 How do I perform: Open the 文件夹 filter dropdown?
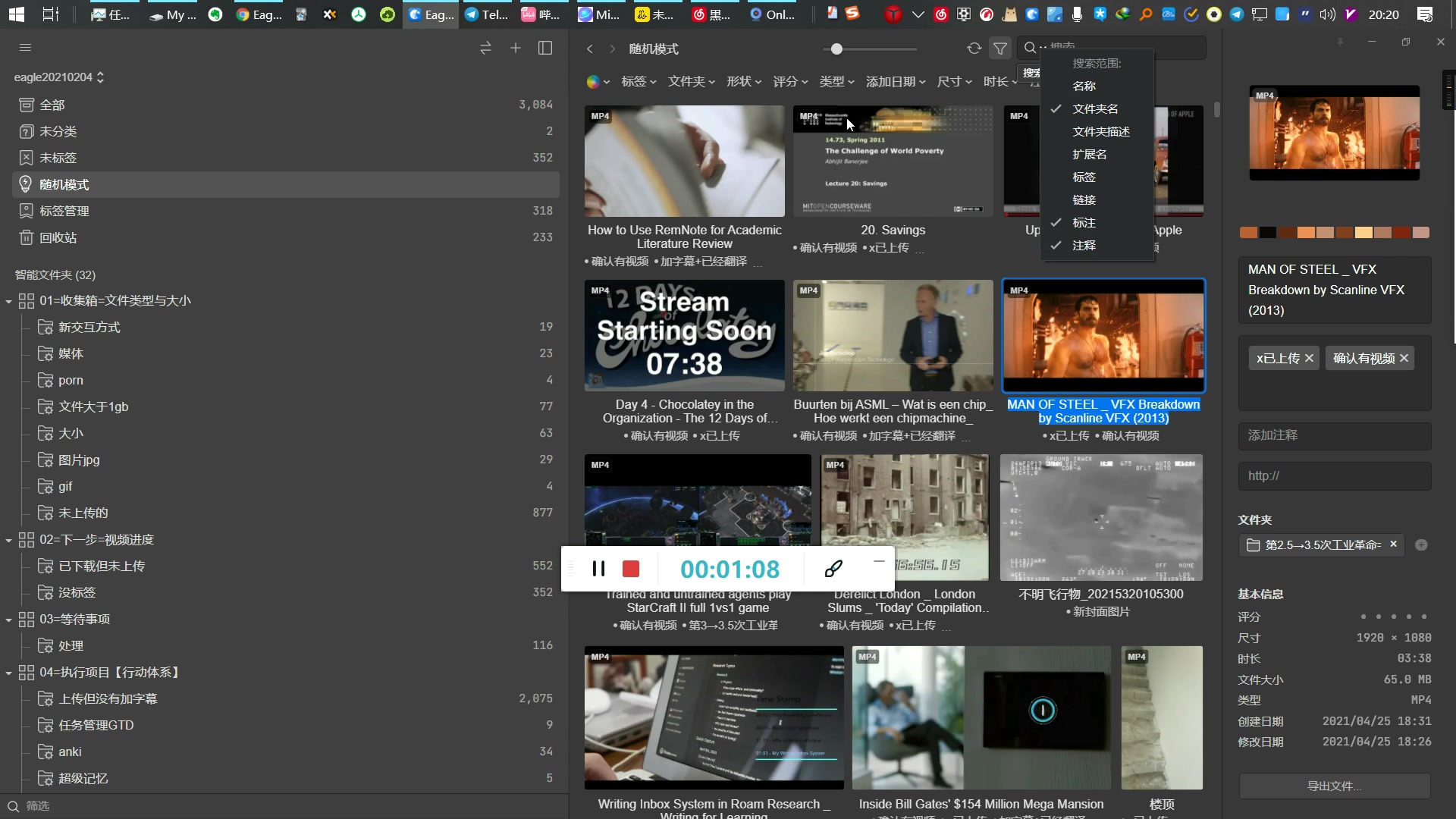tap(692, 81)
